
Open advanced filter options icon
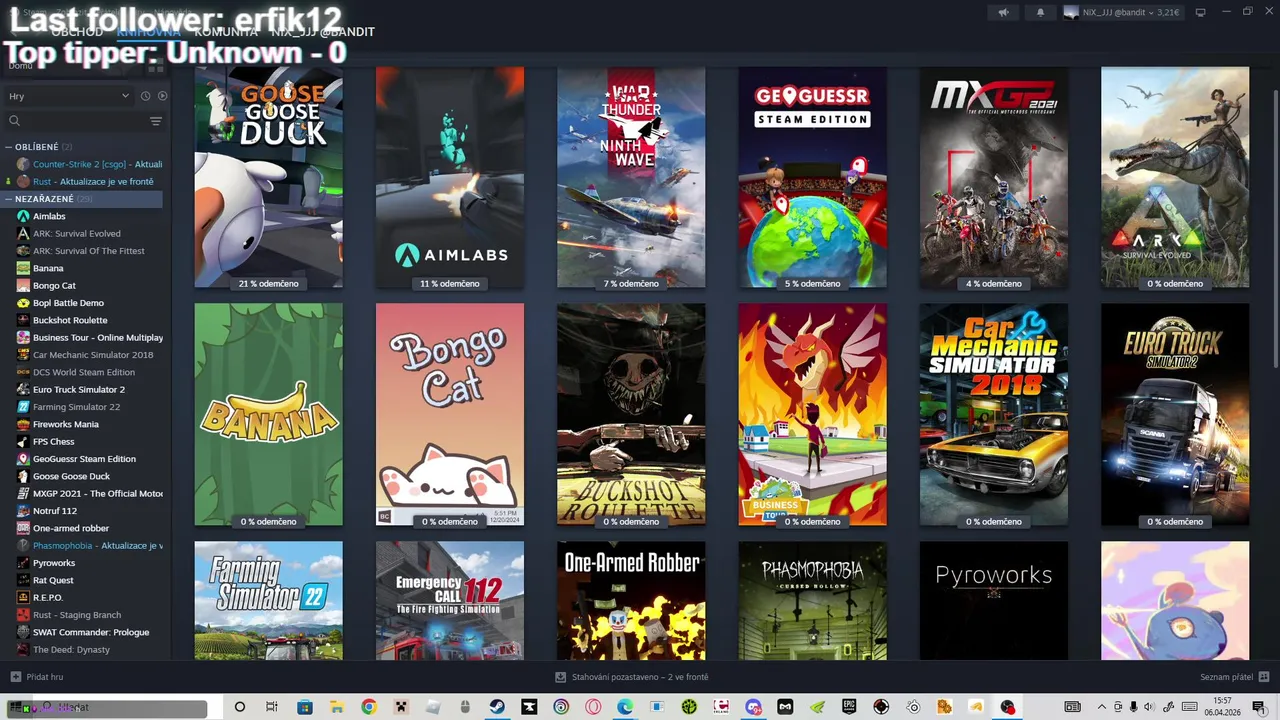(156, 121)
